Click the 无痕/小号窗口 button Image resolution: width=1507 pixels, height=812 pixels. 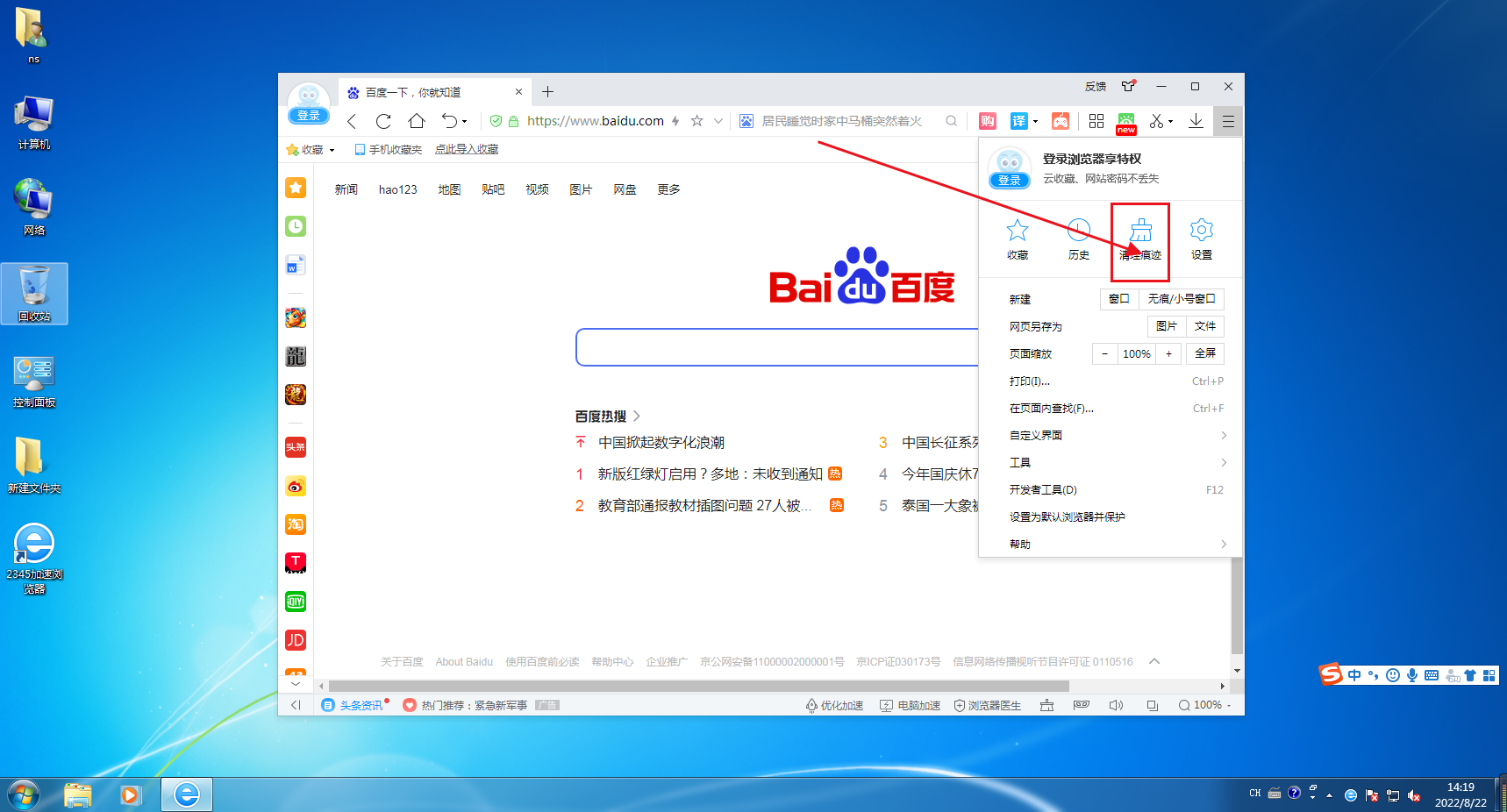pyautogui.click(x=1182, y=299)
